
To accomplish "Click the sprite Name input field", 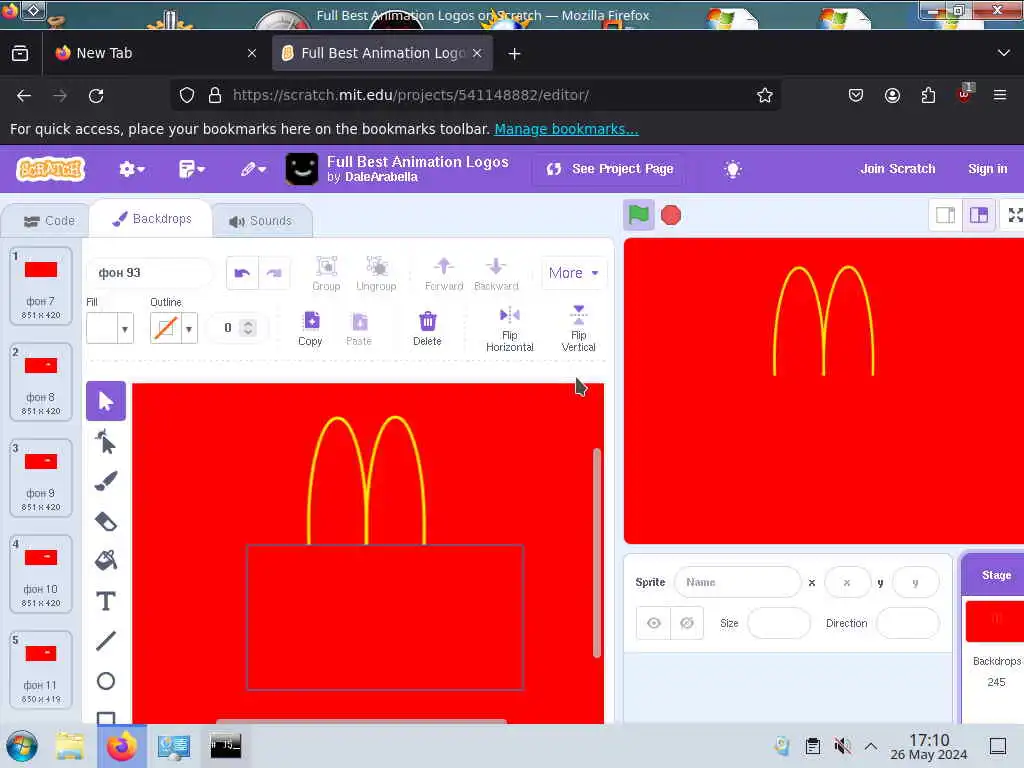I will click(737, 582).
